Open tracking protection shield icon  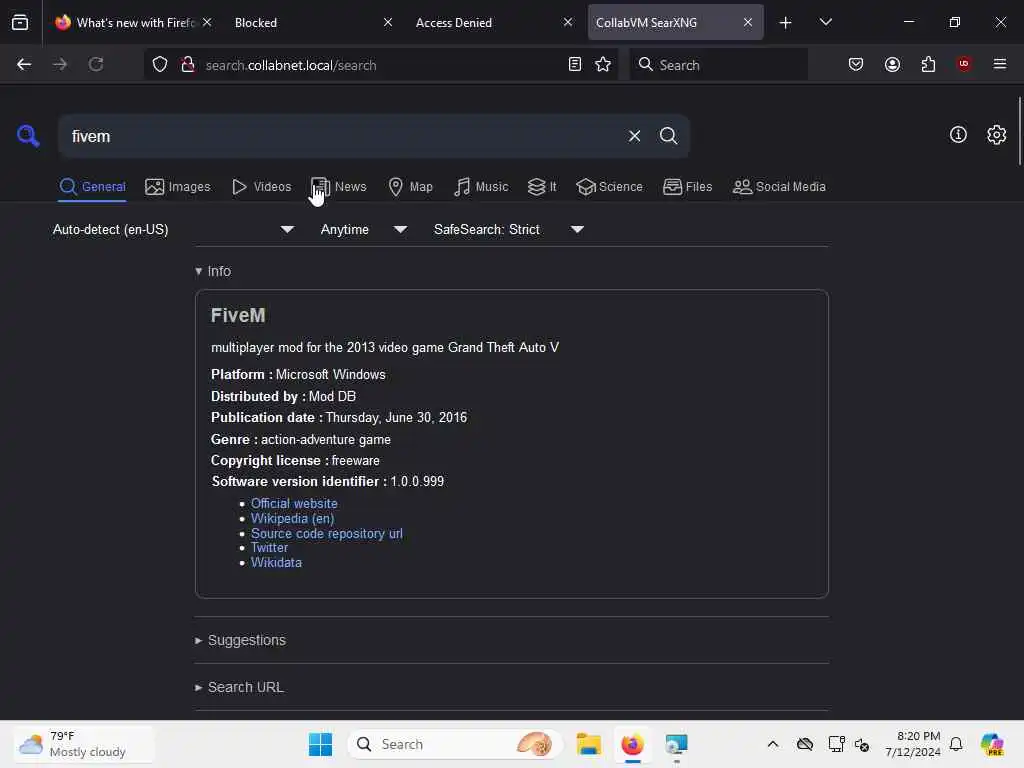pos(160,65)
